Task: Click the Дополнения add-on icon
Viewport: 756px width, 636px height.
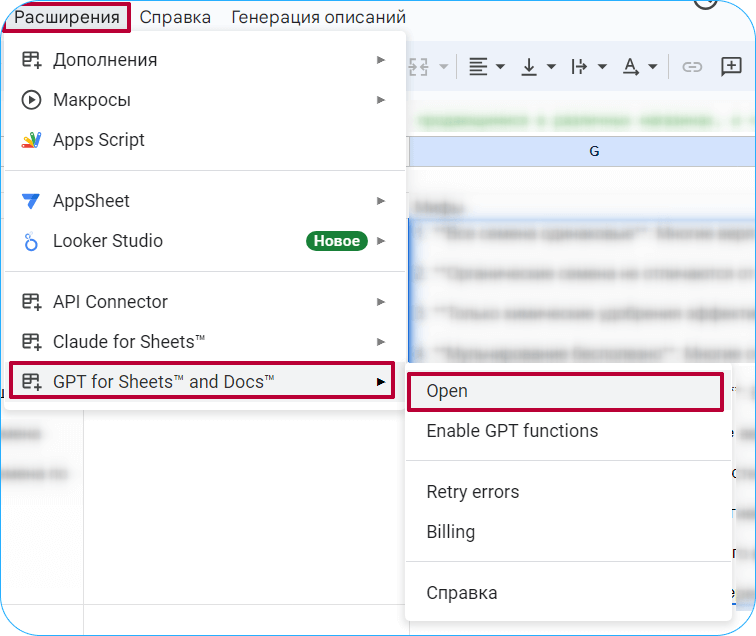Action: (32, 60)
